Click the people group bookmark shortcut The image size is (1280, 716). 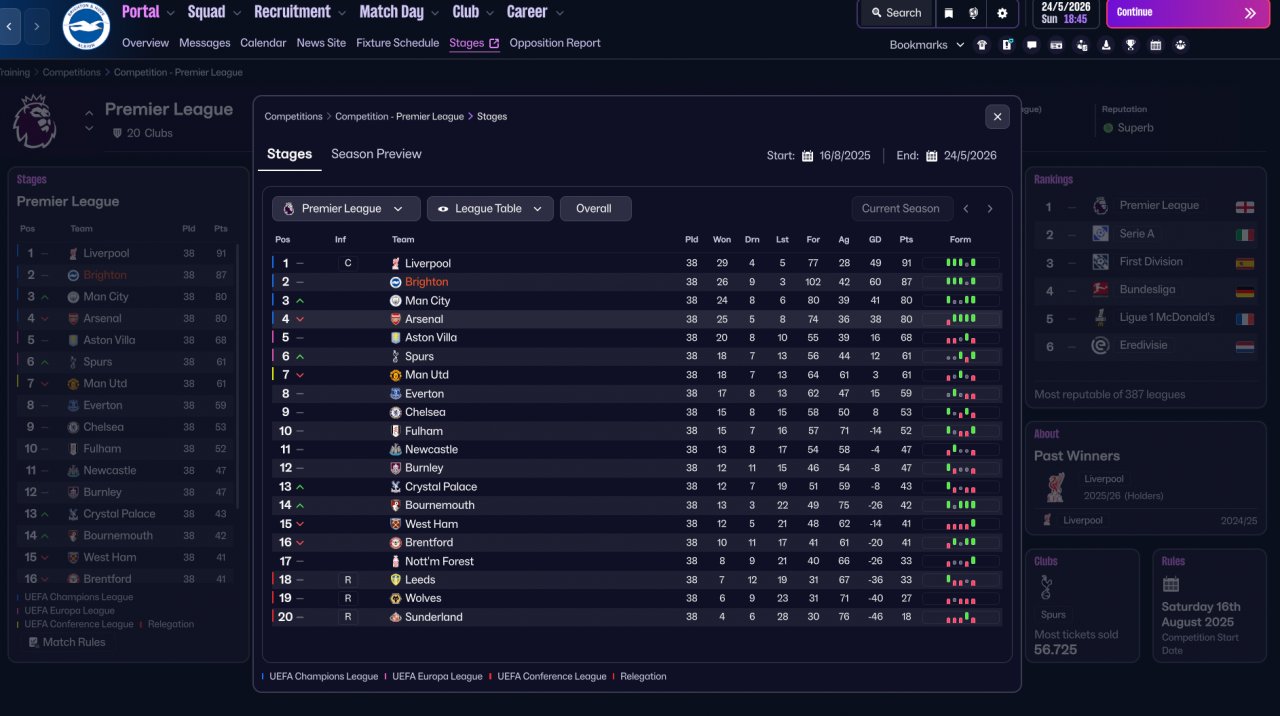1181,45
